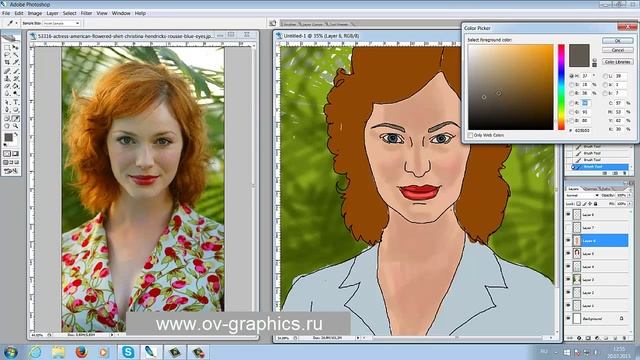Click the vertical hue slider in Color Picker
This screenshot has width=640, height=360.
[x=561, y=87]
